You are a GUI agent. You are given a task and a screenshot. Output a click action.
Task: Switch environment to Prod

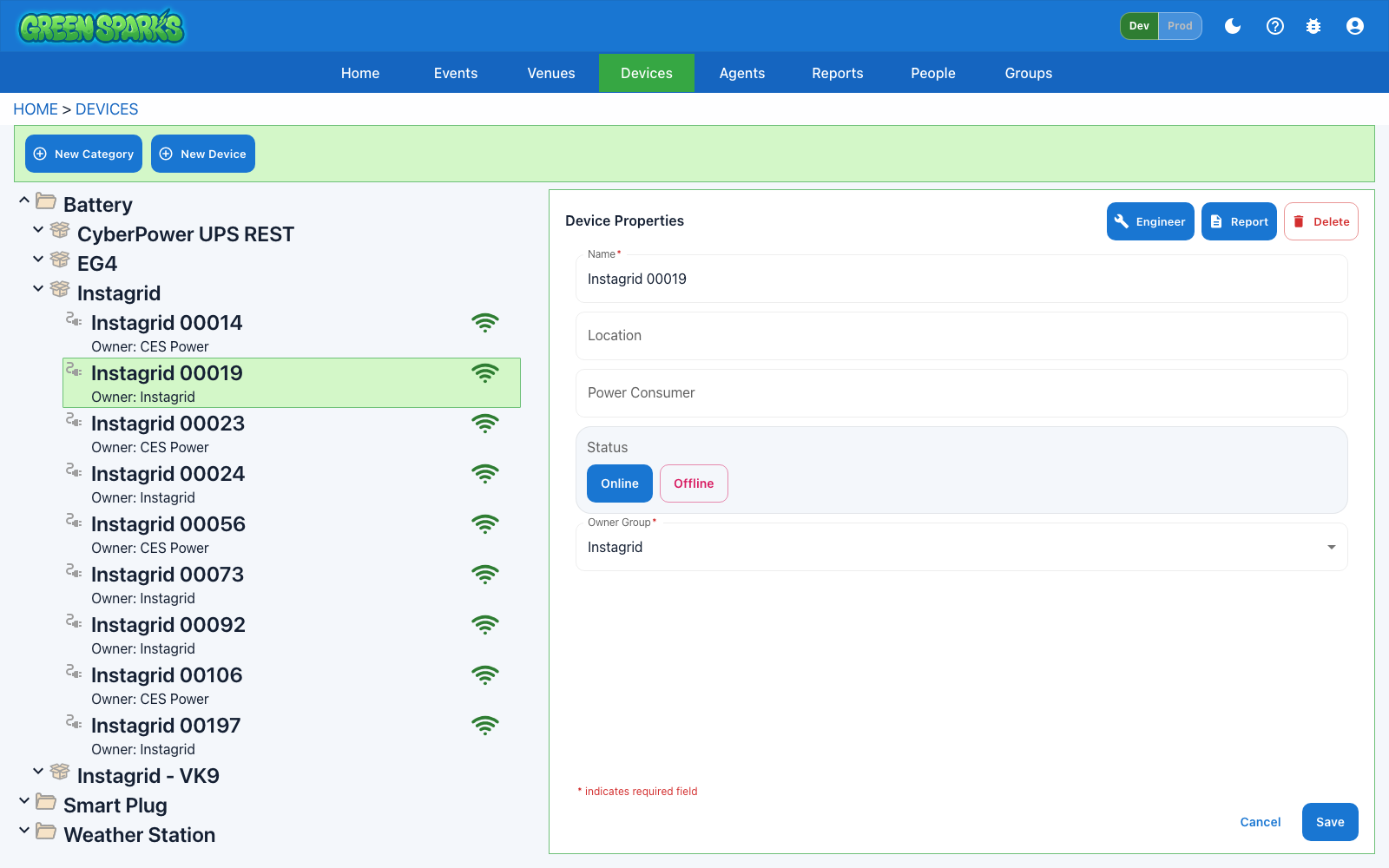click(x=1180, y=26)
